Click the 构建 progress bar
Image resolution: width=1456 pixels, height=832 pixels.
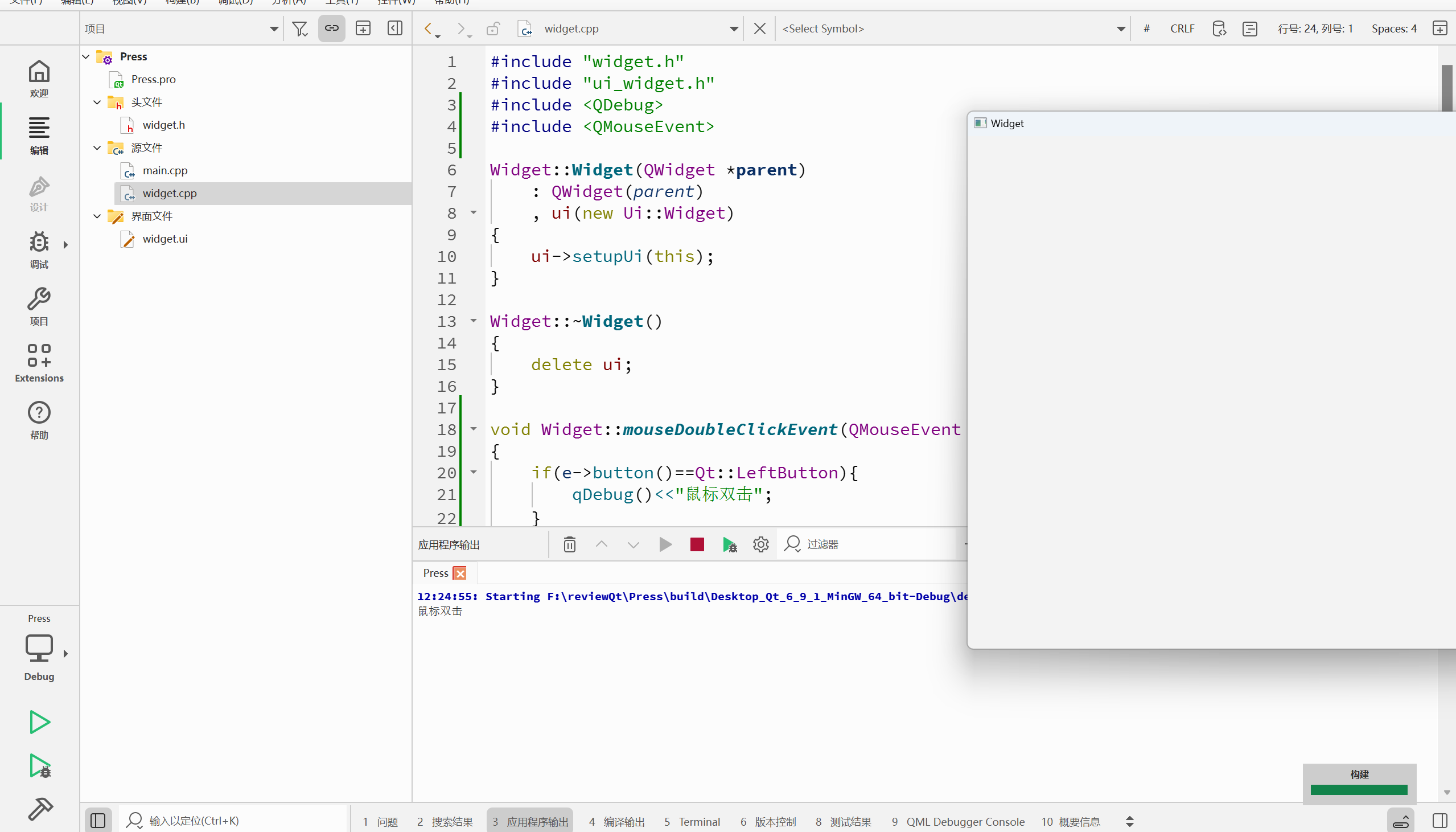coord(1358,790)
